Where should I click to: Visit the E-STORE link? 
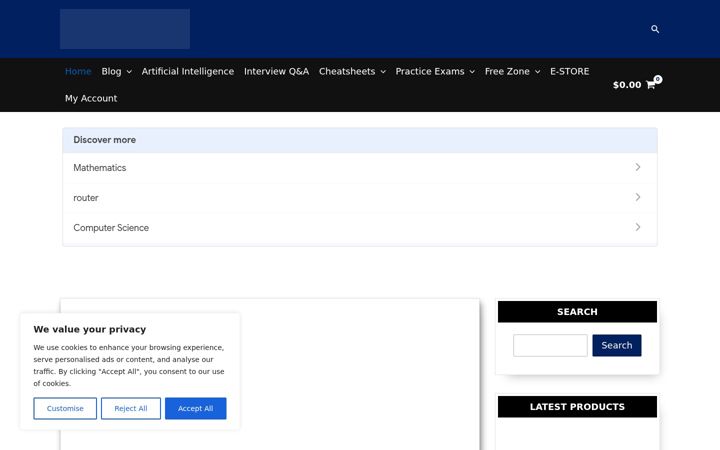click(x=569, y=72)
